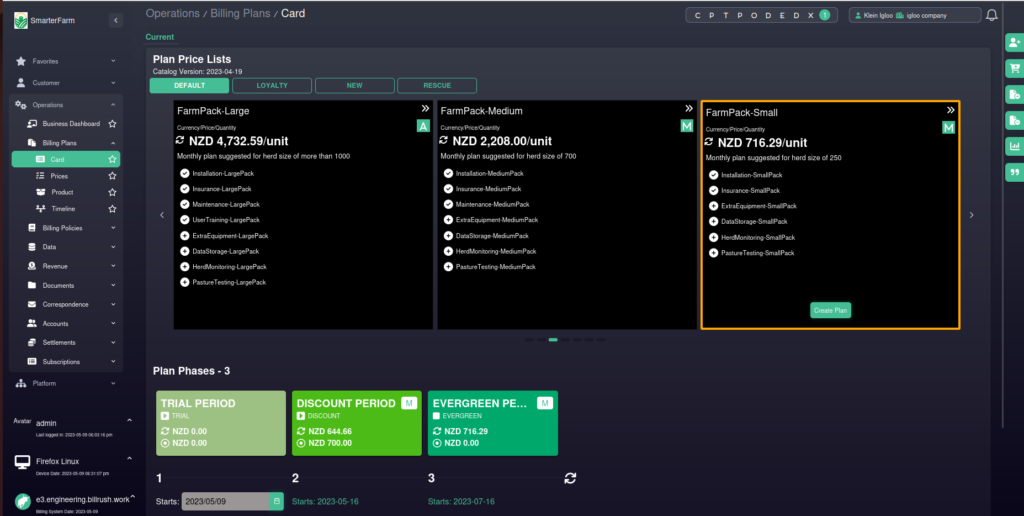1024x516 pixels.
Task: Expand FarmPack-Medium card double-arrow icon
Action: click(x=688, y=108)
